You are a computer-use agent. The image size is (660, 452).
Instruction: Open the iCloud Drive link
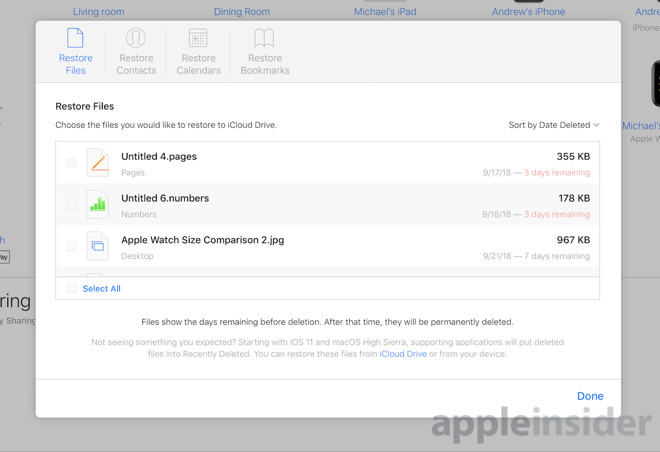pyautogui.click(x=403, y=354)
